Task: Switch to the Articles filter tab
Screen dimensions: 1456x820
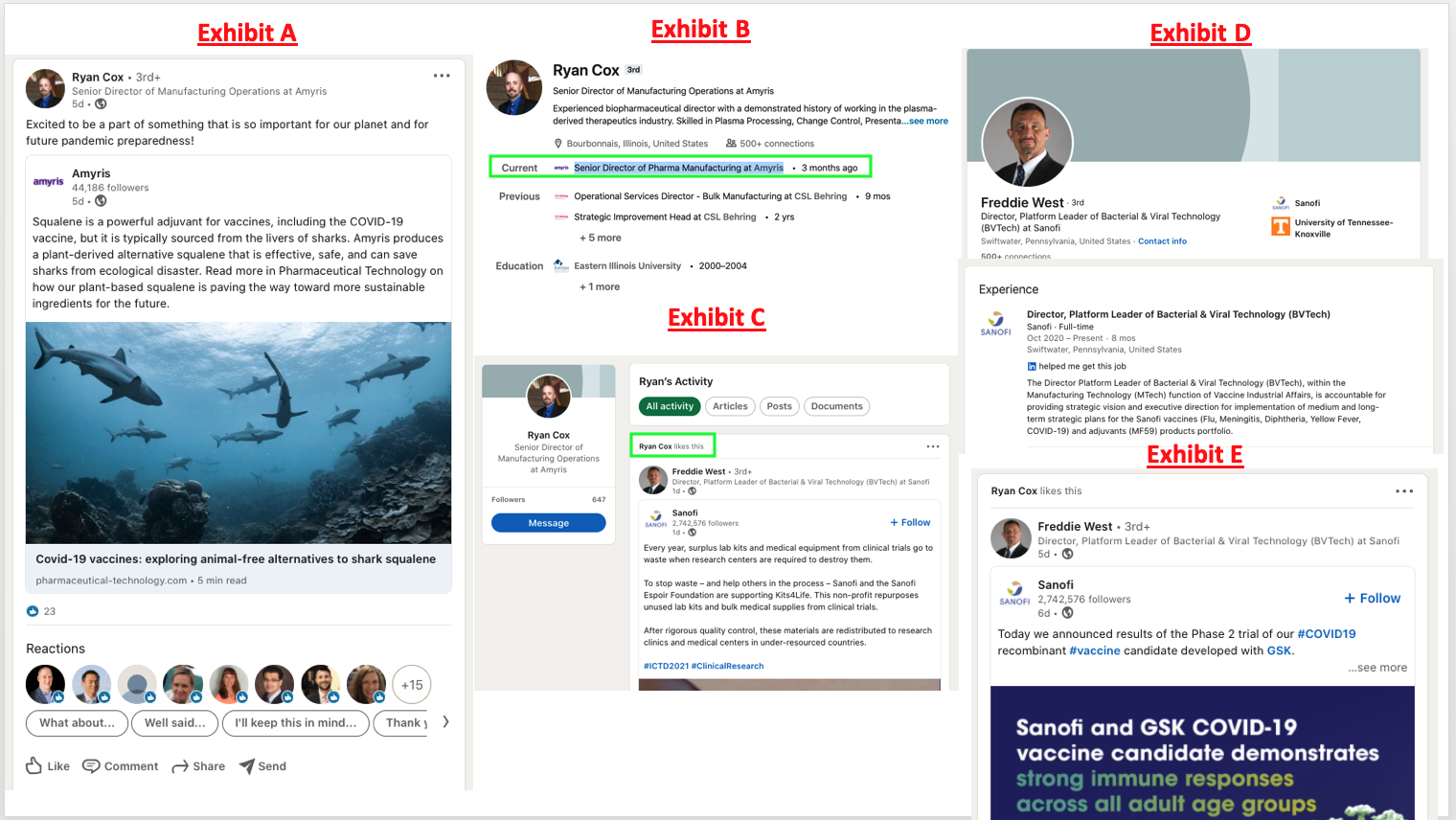Action: 730,406
